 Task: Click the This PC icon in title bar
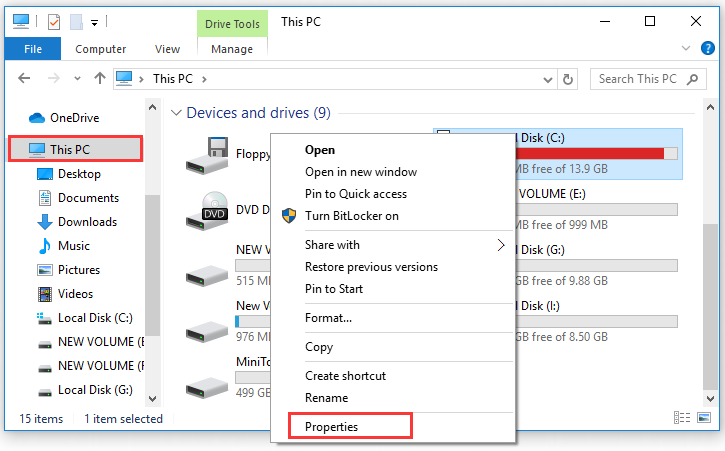[x=21, y=21]
